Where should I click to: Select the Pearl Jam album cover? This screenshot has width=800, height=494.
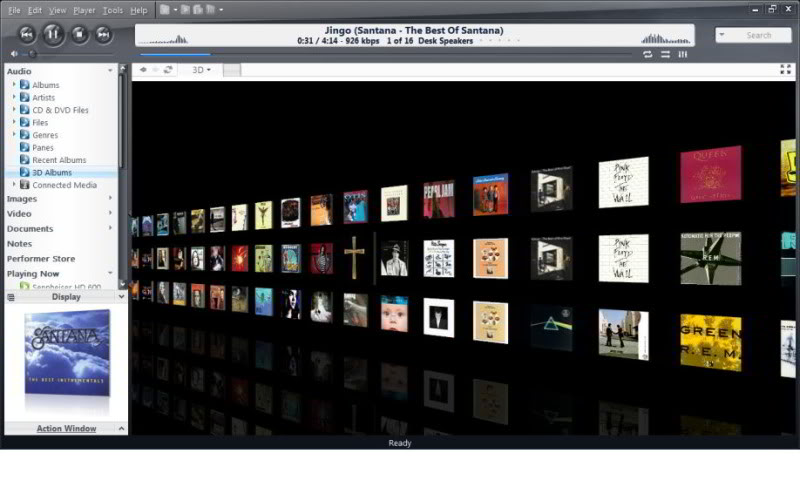coord(439,199)
